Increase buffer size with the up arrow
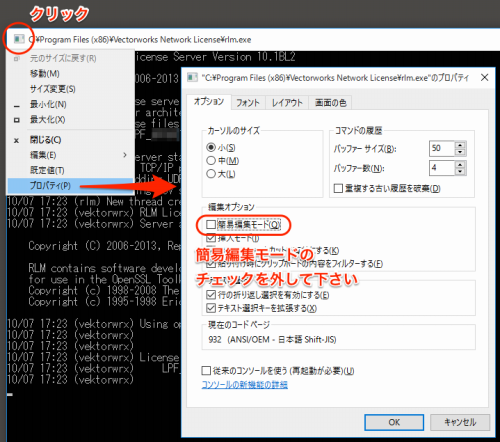 click(460, 145)
